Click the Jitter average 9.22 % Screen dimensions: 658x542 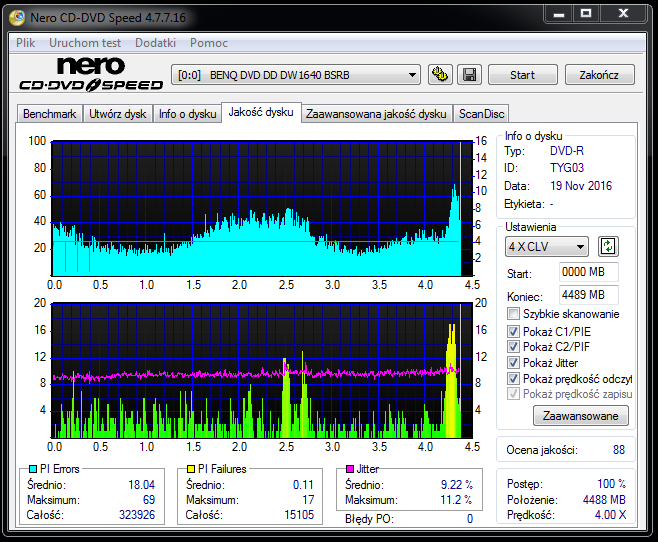(457, 485)
